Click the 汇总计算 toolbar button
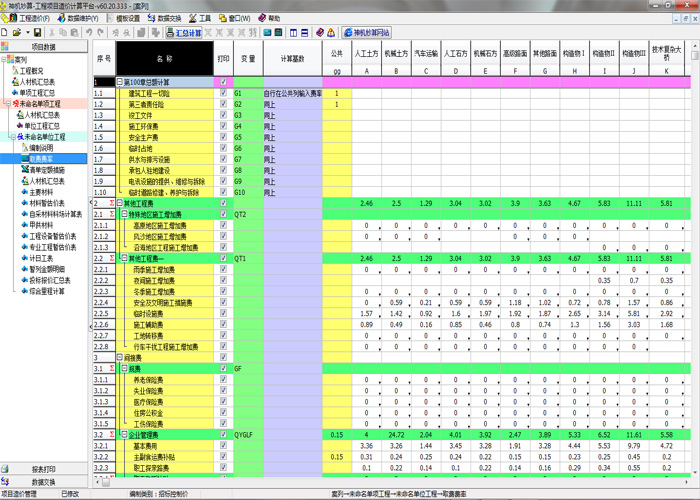Image resolution: width=700 pixels, height=500 pixels. (x=183, y=33)
